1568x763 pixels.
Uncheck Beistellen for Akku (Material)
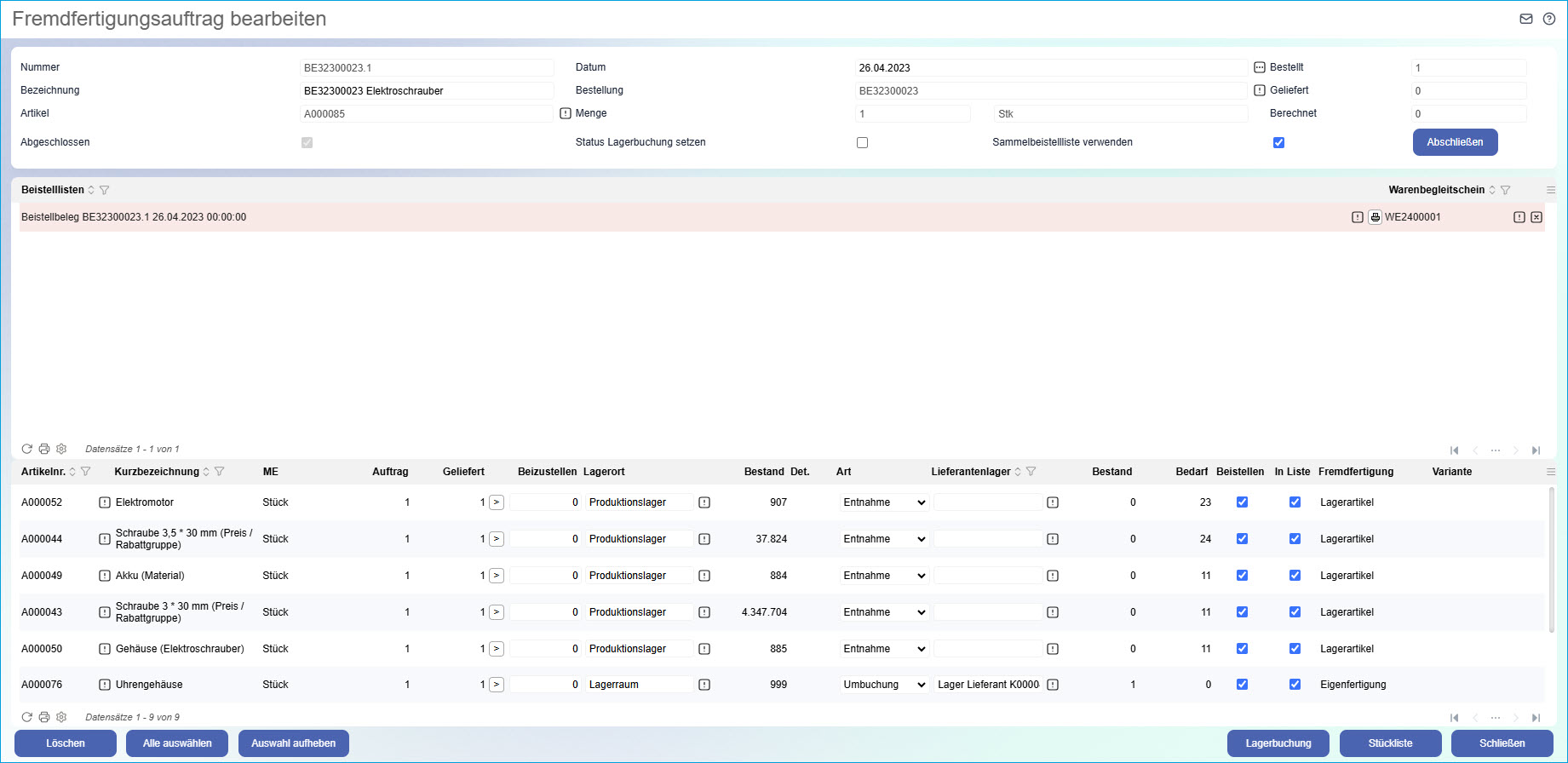(x=1242, y=576)
